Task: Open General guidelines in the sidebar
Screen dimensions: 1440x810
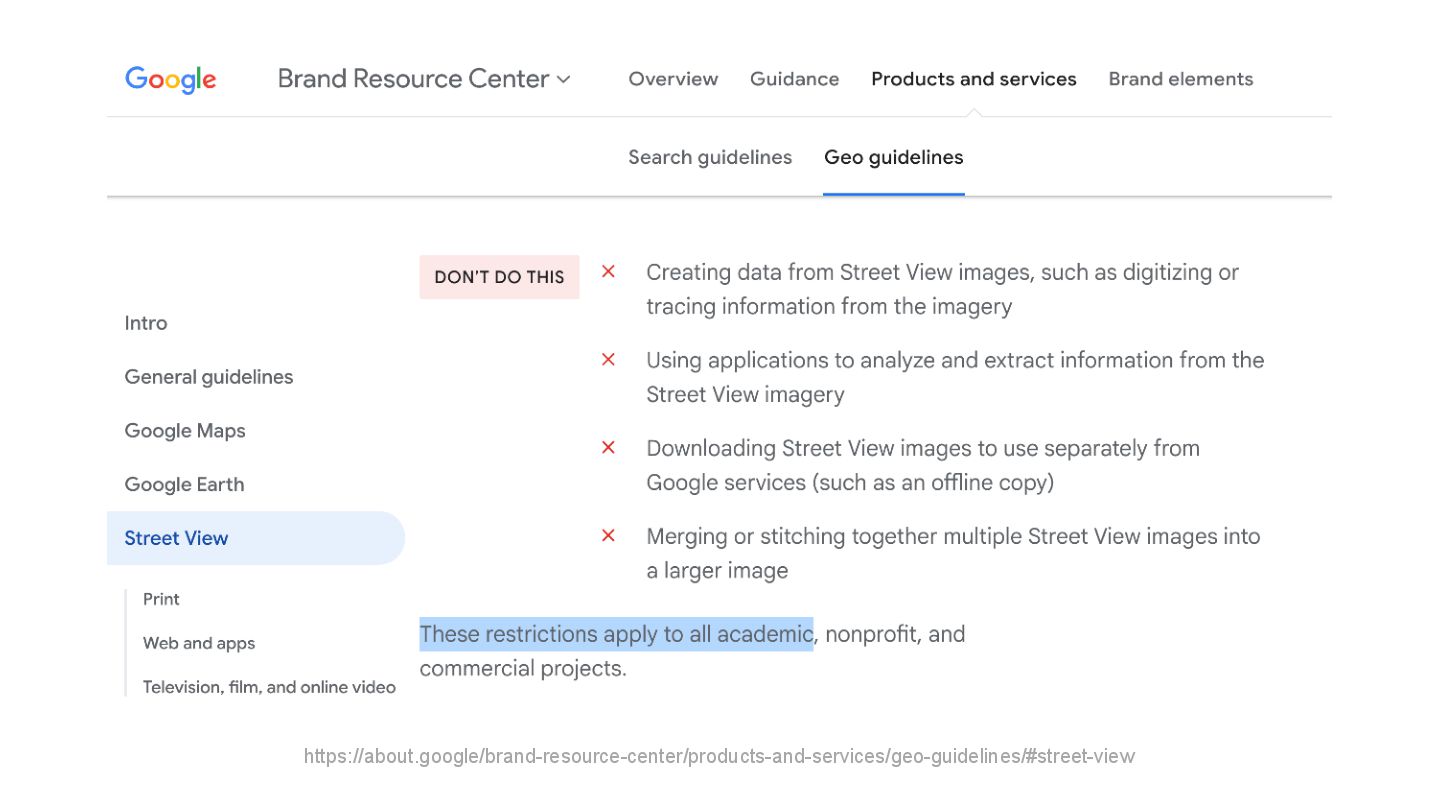Action: pyautogui.click(x=209, y=377)
